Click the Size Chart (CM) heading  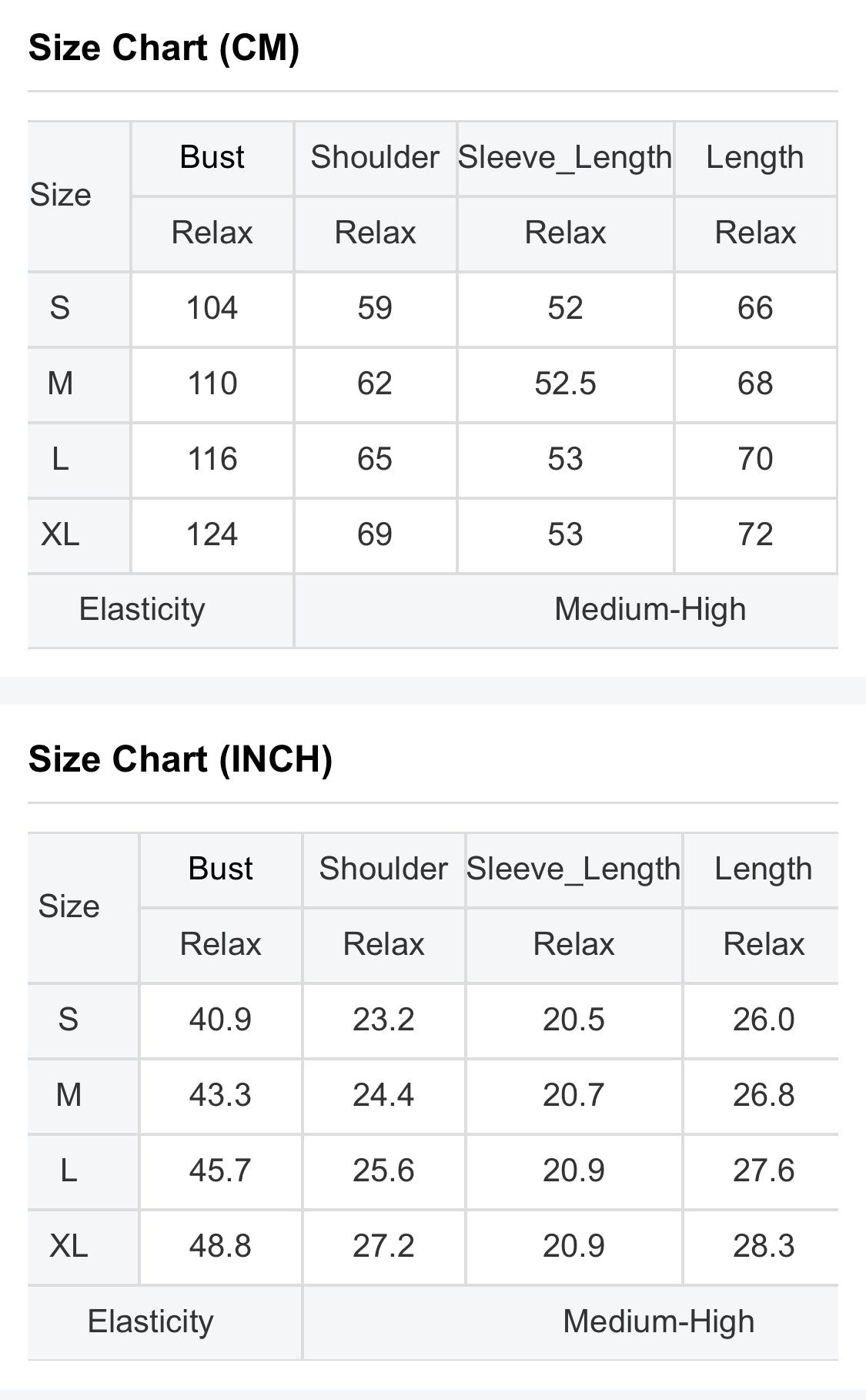[x=164, y=49]
